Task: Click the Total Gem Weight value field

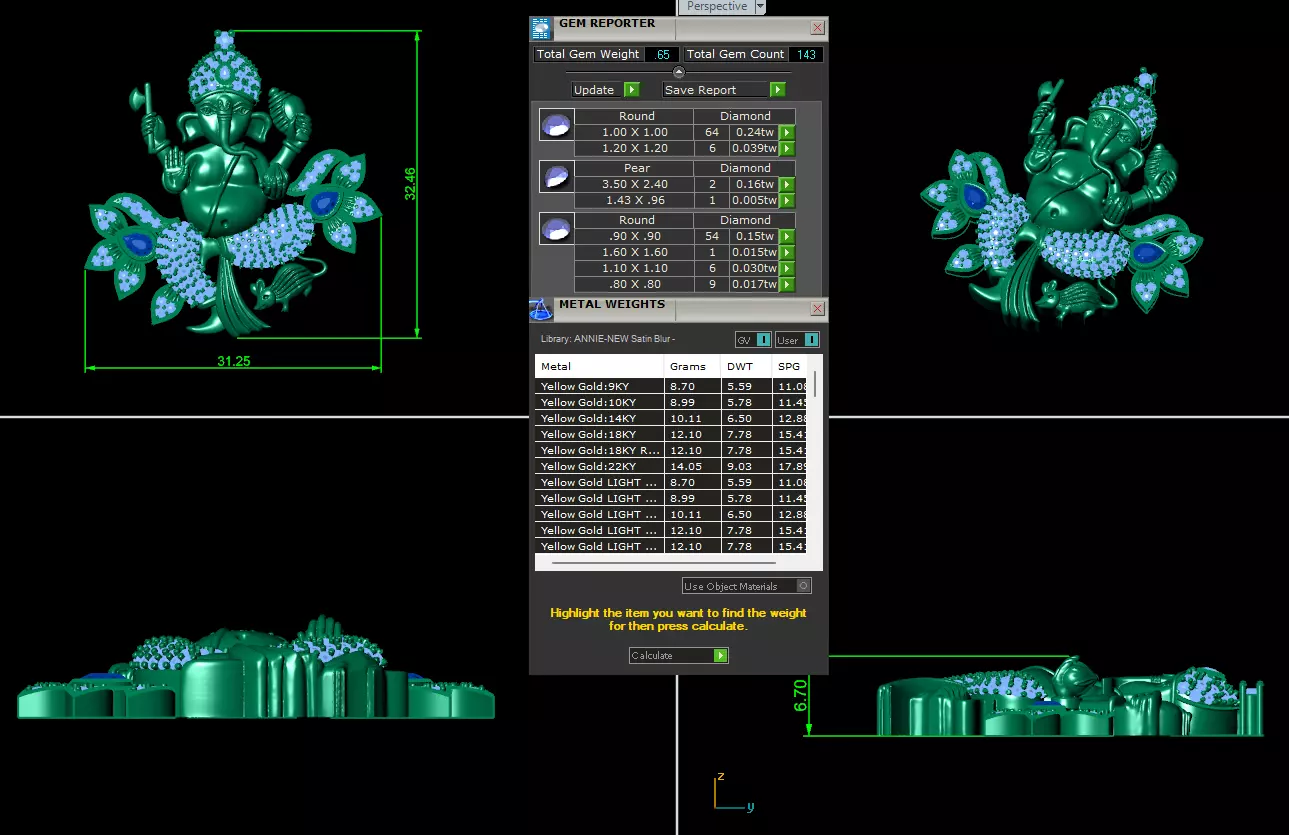Action: 661,55
